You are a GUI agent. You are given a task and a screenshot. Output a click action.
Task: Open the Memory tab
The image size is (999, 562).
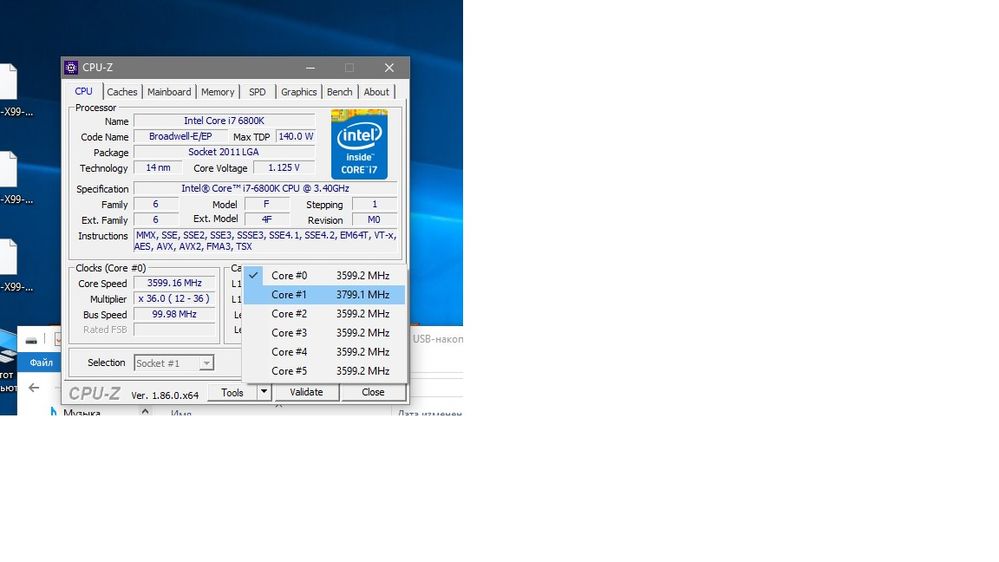pos(217,92)
